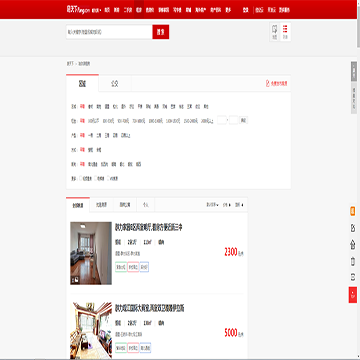Click the mobile phone icon in right sidebar

pos(353,262)
